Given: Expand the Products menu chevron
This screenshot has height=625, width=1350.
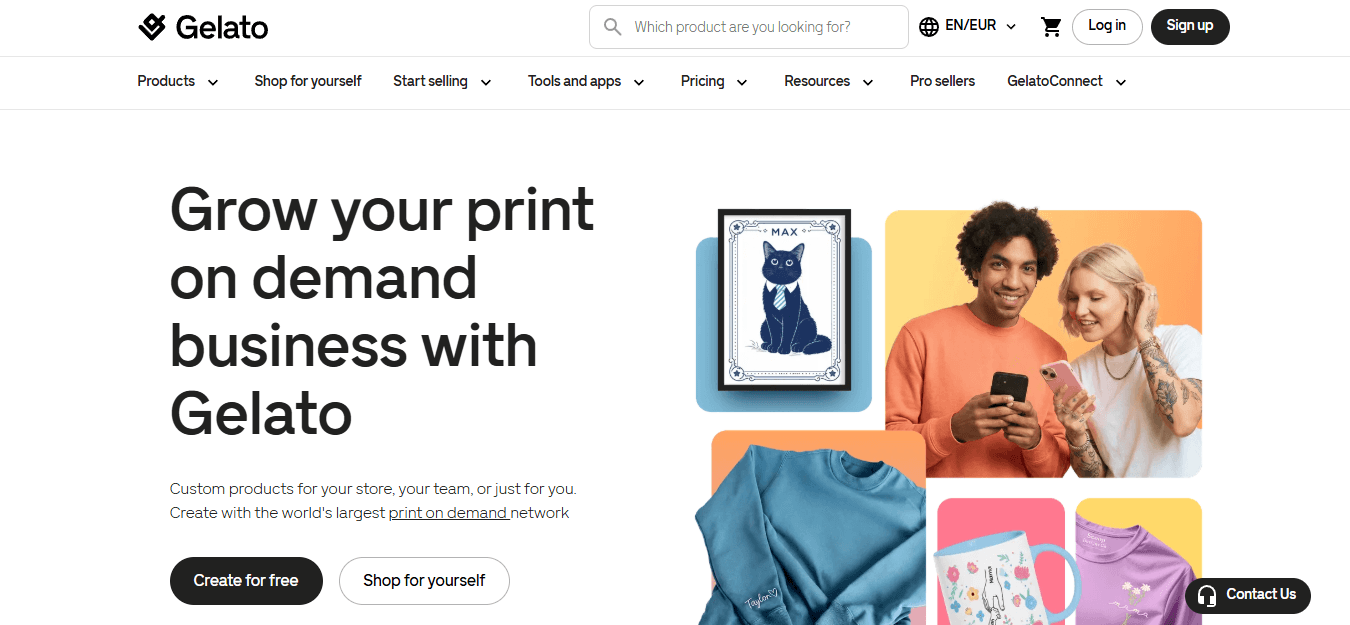Looking at the screenshot, I should click(x=213, y=82).
